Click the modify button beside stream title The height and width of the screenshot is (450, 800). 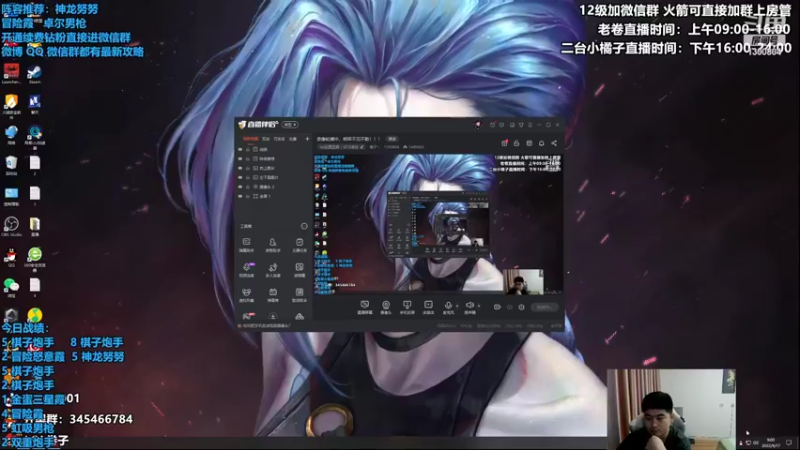click(x=392, y=139)
